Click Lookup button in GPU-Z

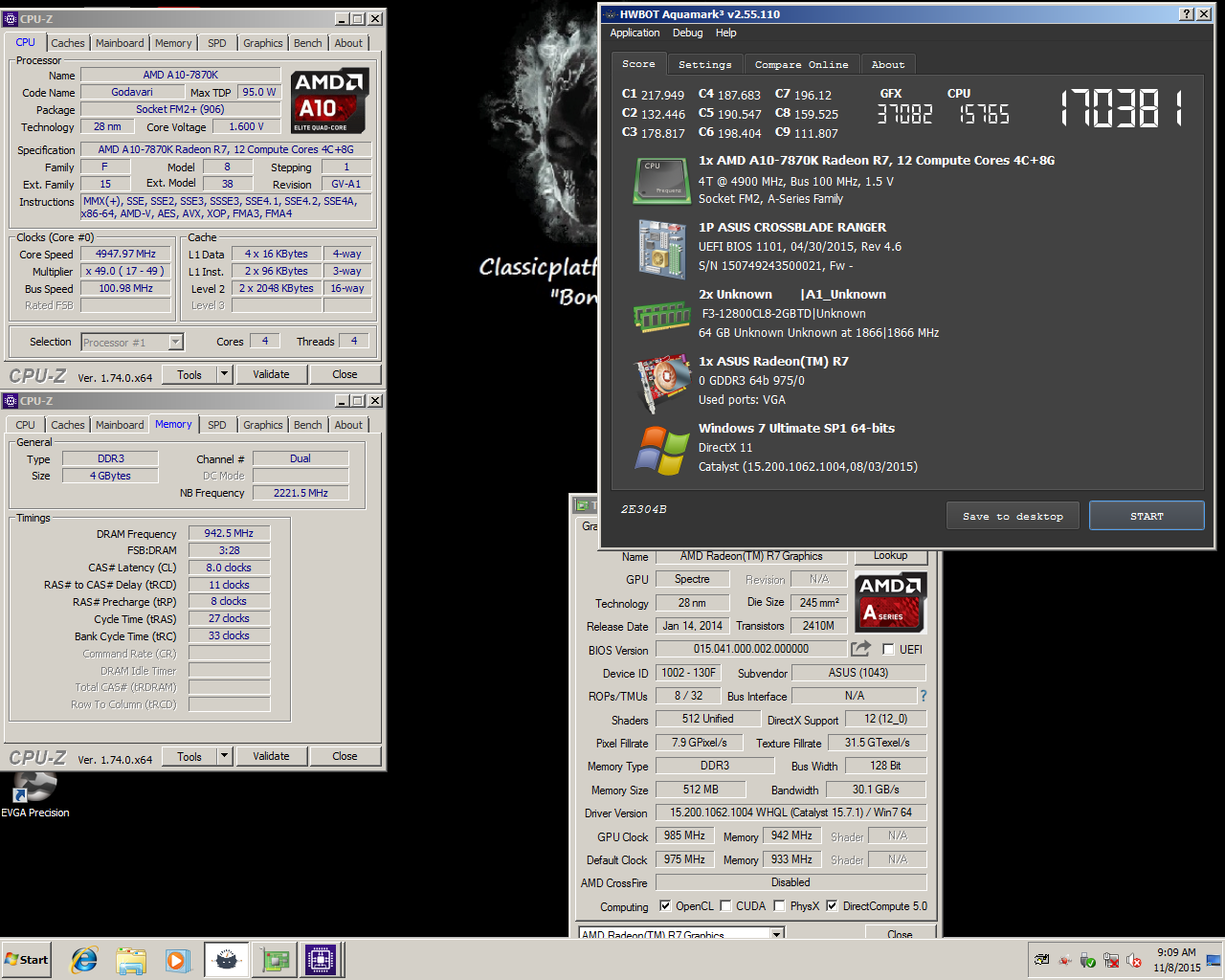(890, 555)
